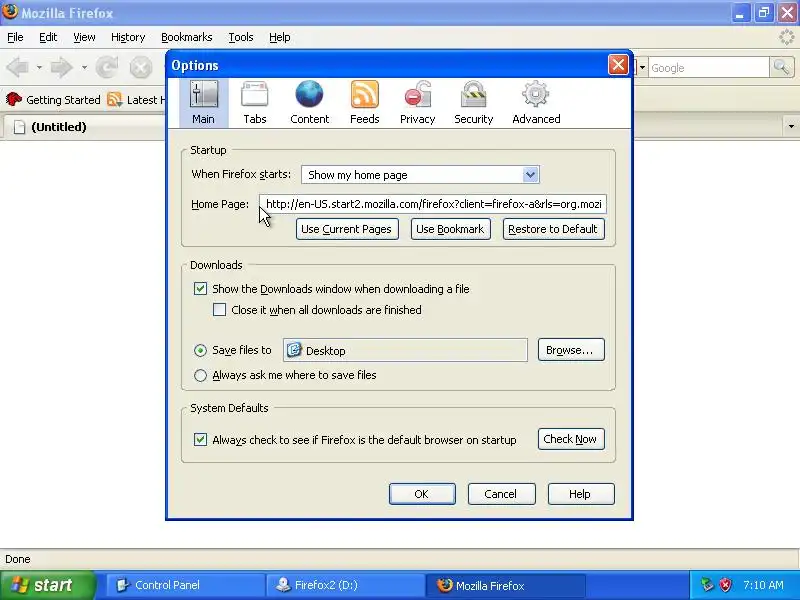The width and height of the screenshot is (800, 600).
Task: Click the Back arrow in Firefox toolbar
Action: [x=18, y=67]
